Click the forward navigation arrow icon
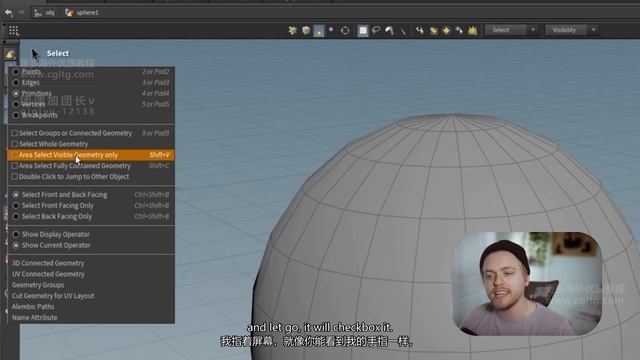 21,13
